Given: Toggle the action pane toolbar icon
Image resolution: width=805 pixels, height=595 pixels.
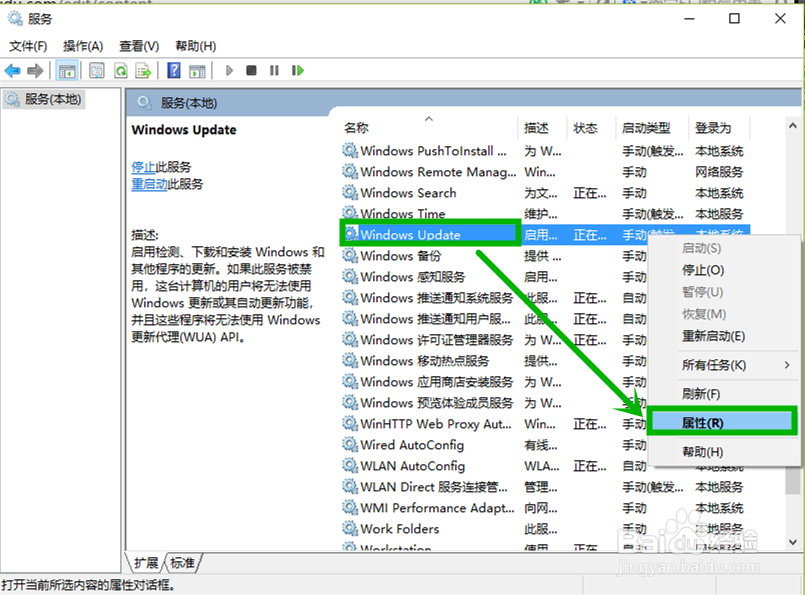Looking at the screenshot, I should [x=197, y=70].
